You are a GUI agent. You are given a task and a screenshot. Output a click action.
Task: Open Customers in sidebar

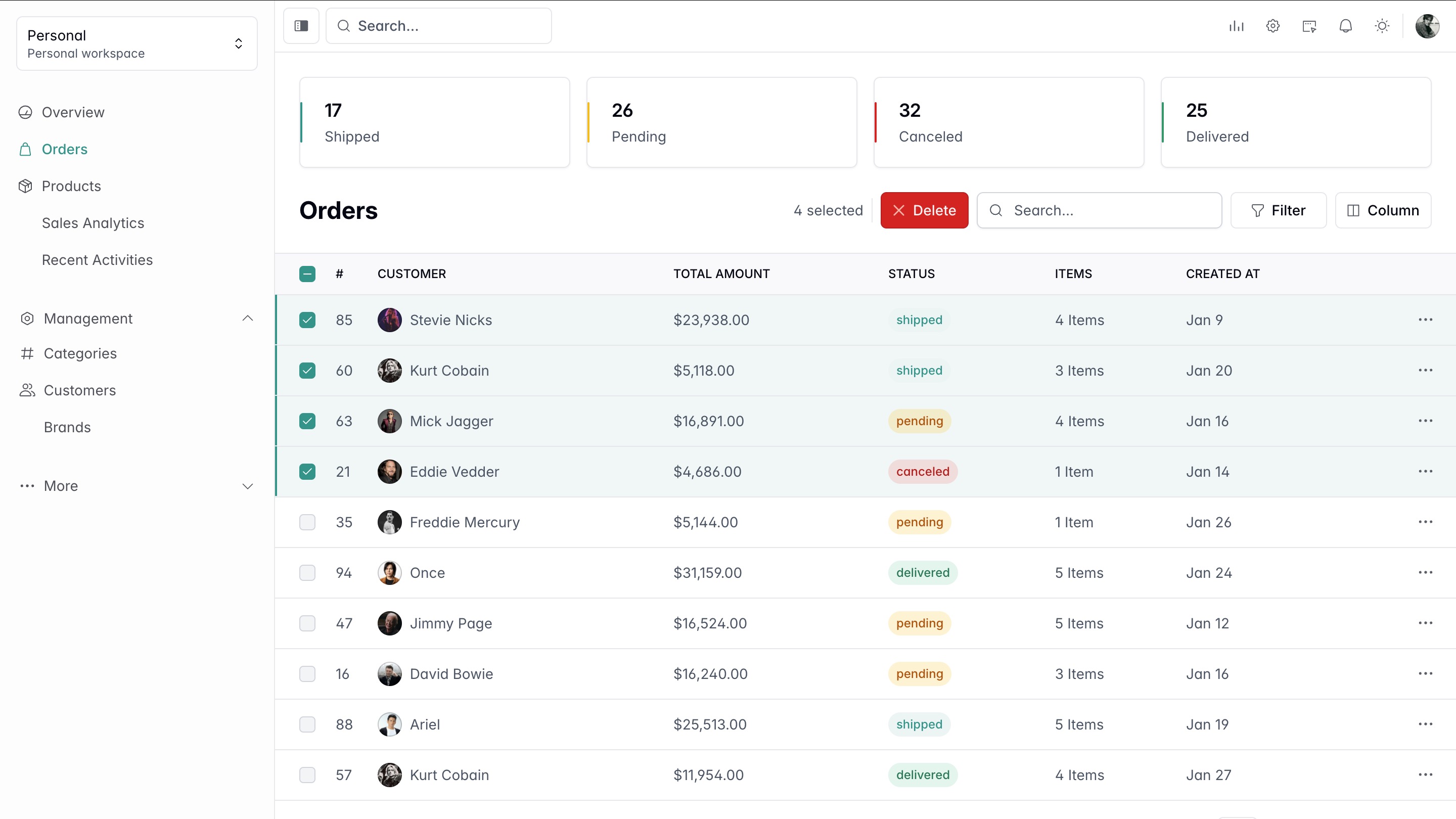[x=80, y=390]
